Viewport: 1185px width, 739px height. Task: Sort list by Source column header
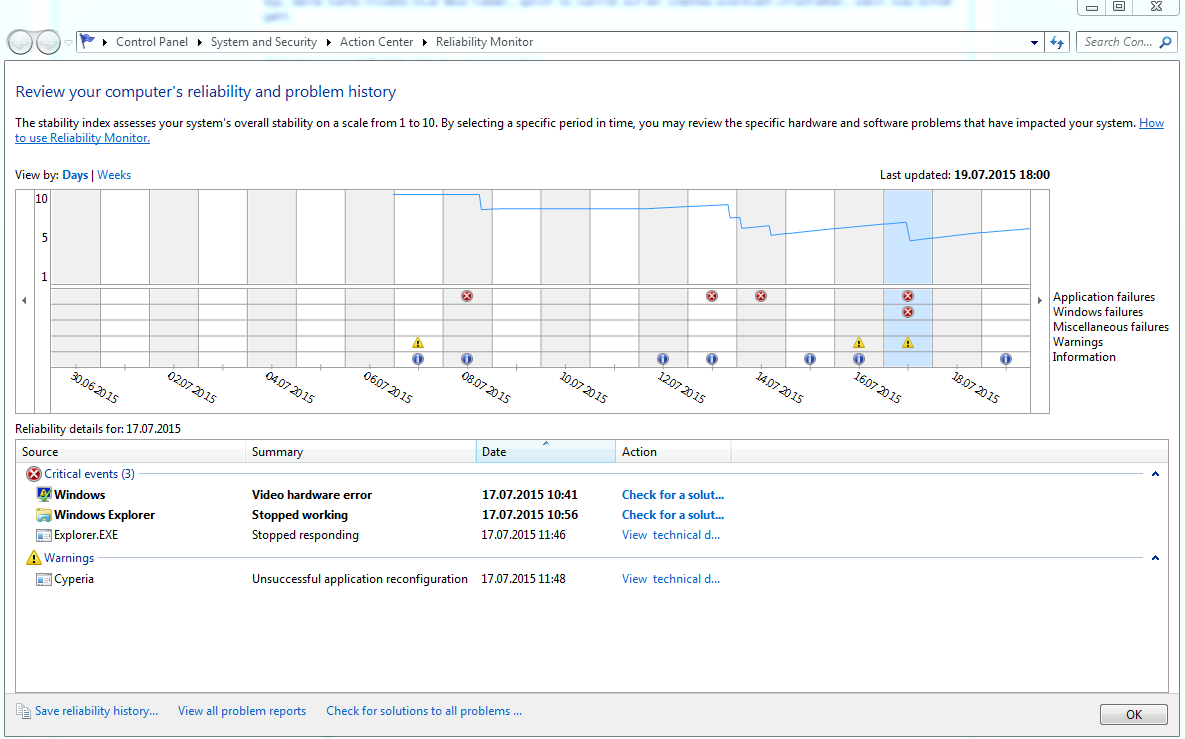point(131,452)
